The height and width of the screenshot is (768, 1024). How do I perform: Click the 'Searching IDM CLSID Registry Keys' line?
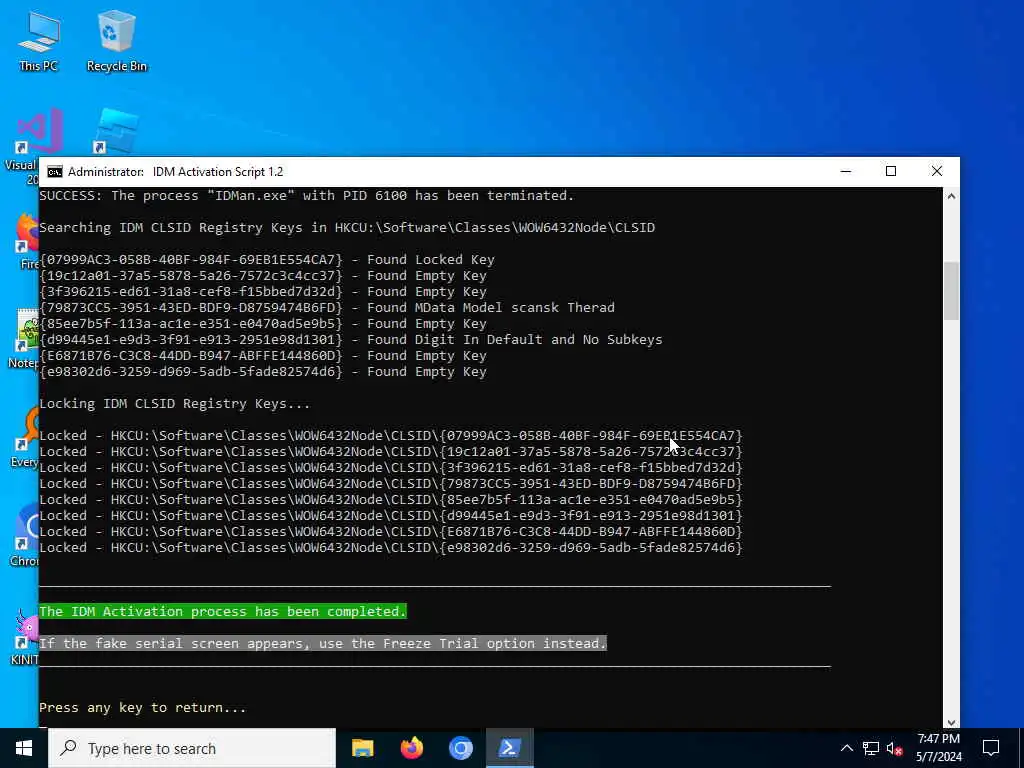(x=347, y=227)
